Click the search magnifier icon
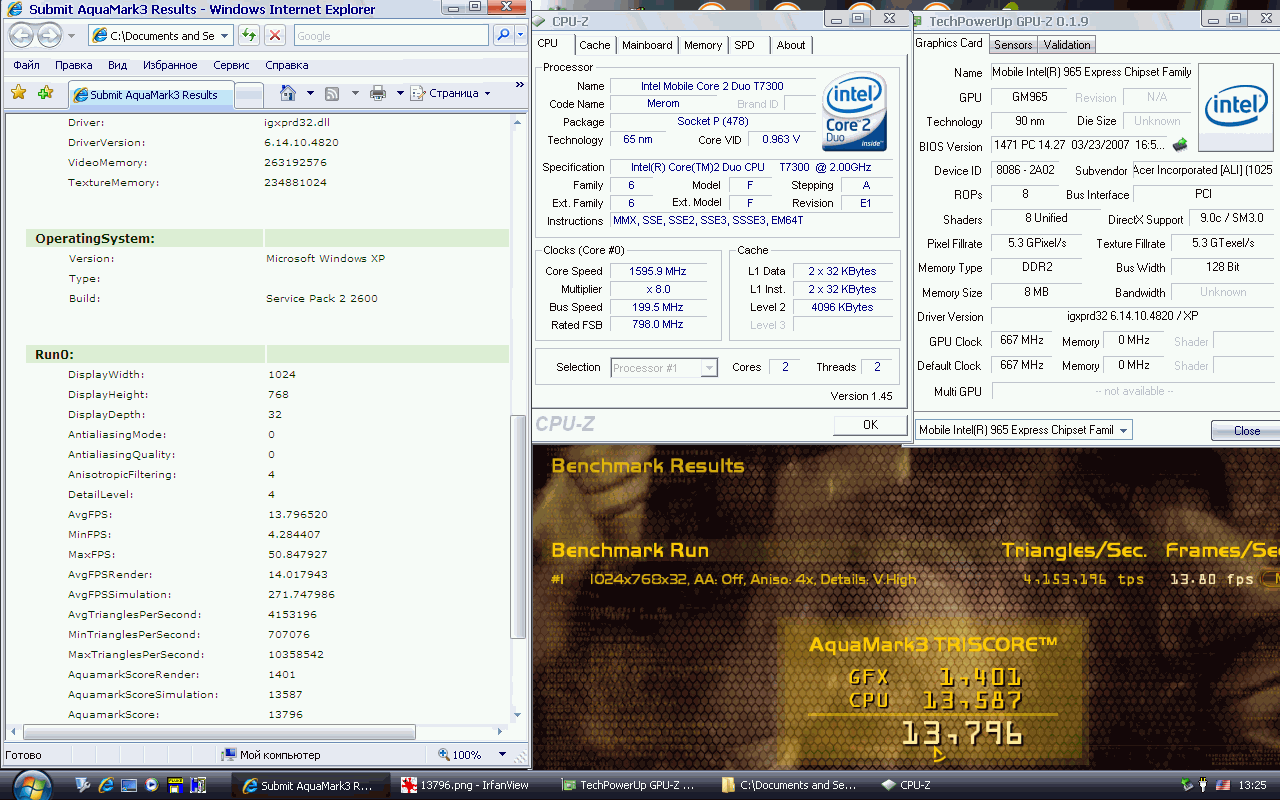 504,35
